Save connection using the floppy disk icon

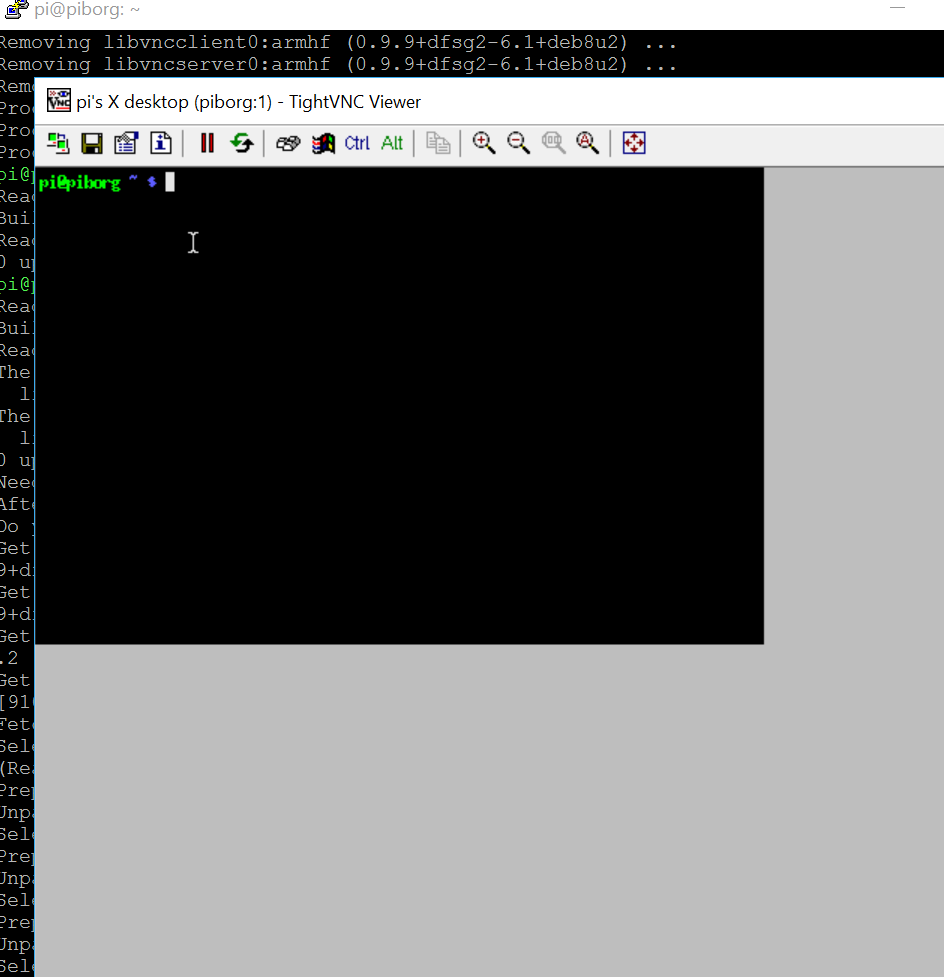[x=92, y=143]
